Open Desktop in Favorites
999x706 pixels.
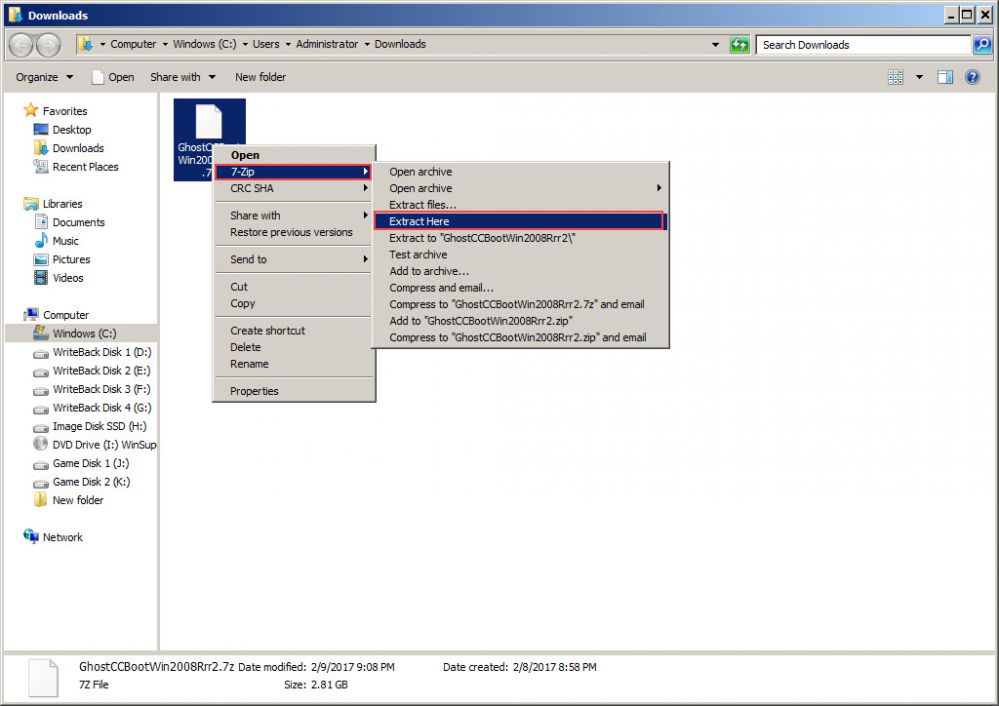71,129
